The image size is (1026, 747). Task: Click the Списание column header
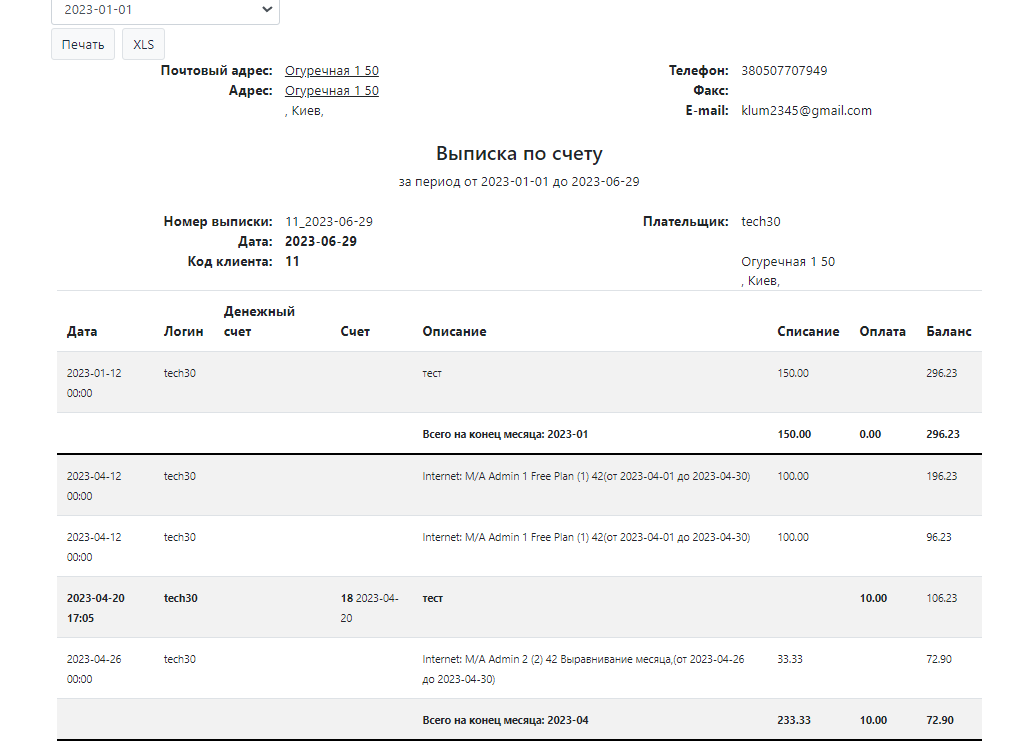808,331
